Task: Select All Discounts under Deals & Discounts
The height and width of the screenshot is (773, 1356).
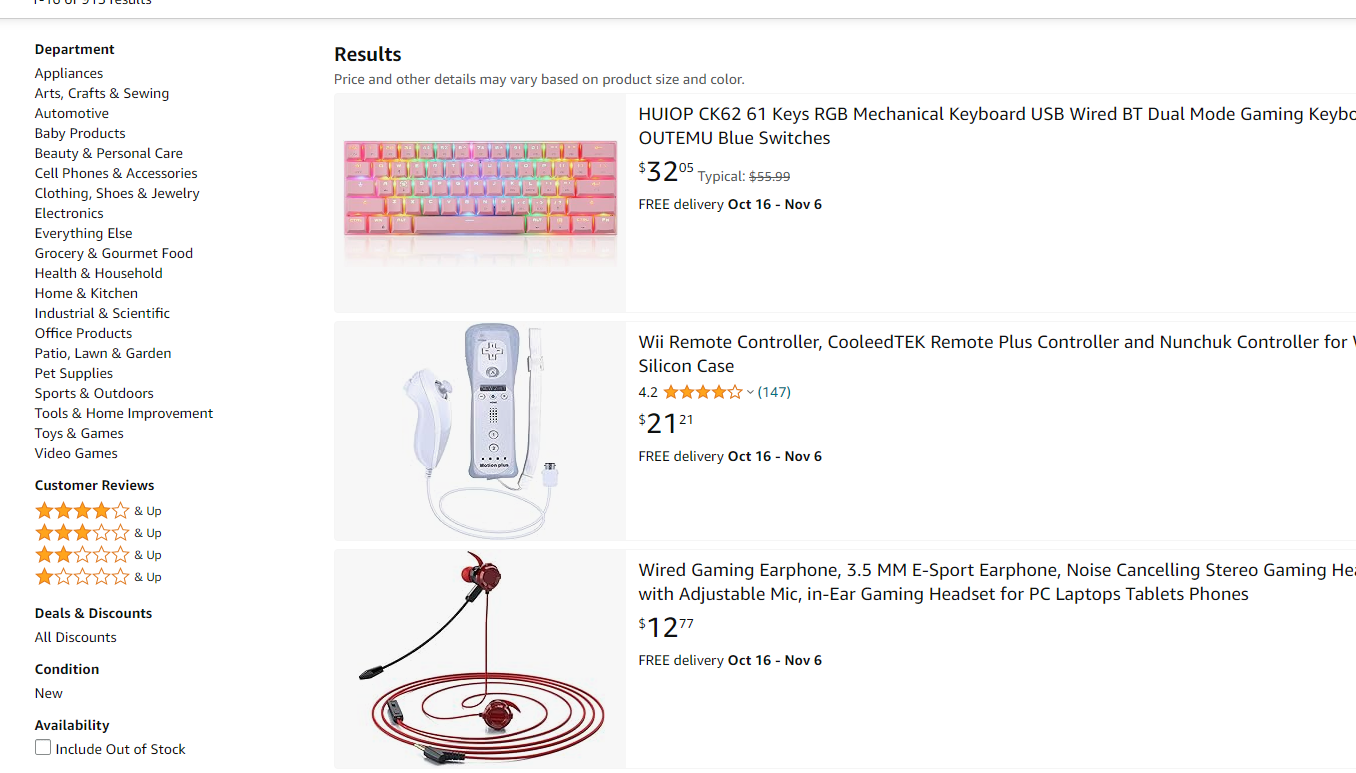Action: coord(75,637)
